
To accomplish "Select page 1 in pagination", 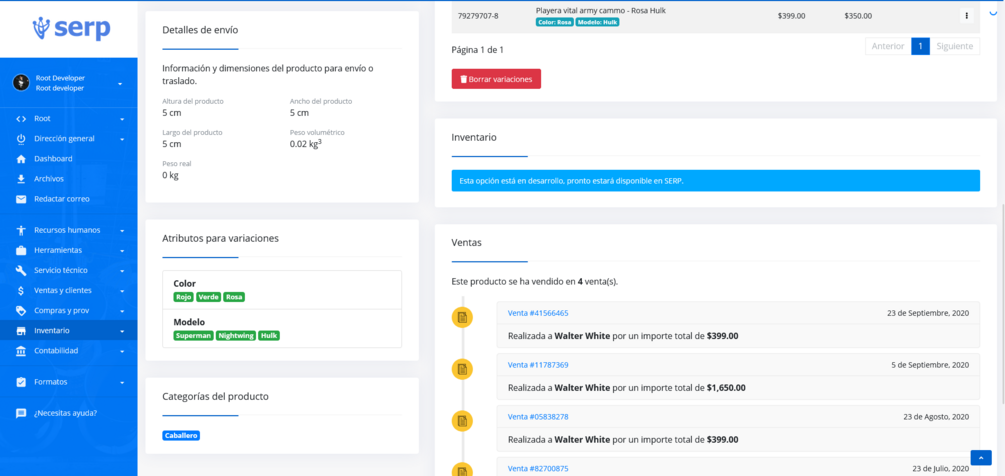I will [920, 46].
